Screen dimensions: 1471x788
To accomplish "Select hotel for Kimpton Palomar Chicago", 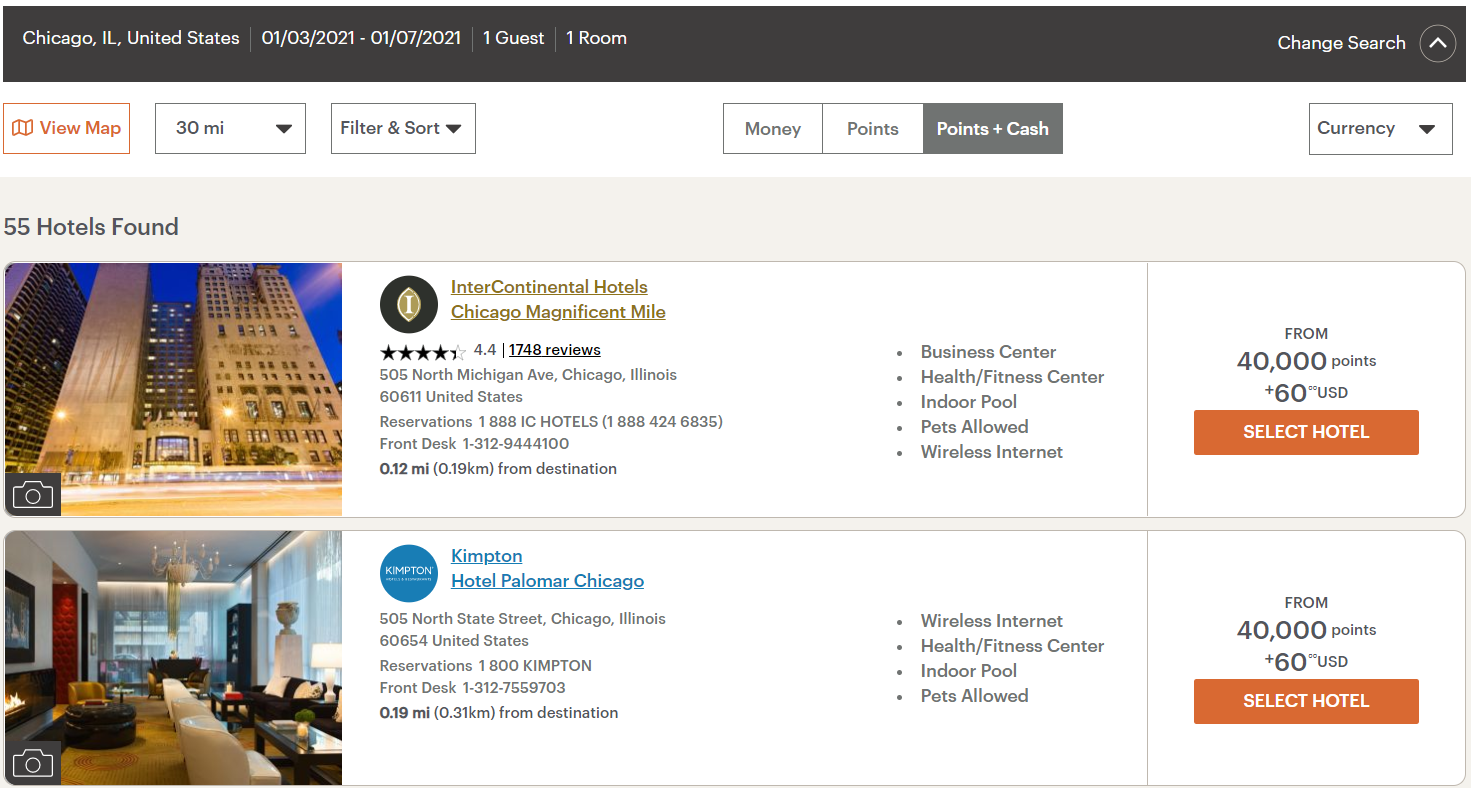I will click(1306, 701).
